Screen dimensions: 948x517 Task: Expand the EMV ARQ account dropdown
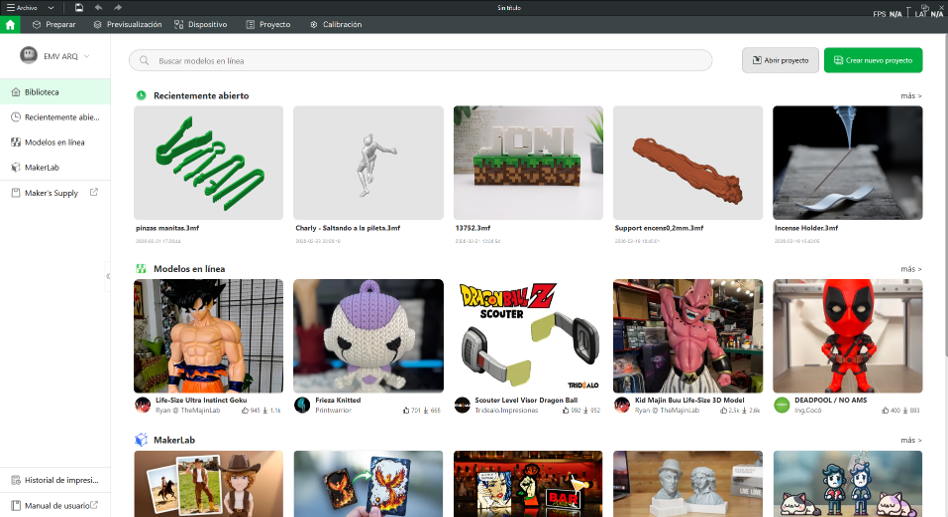tap(86, 56)
